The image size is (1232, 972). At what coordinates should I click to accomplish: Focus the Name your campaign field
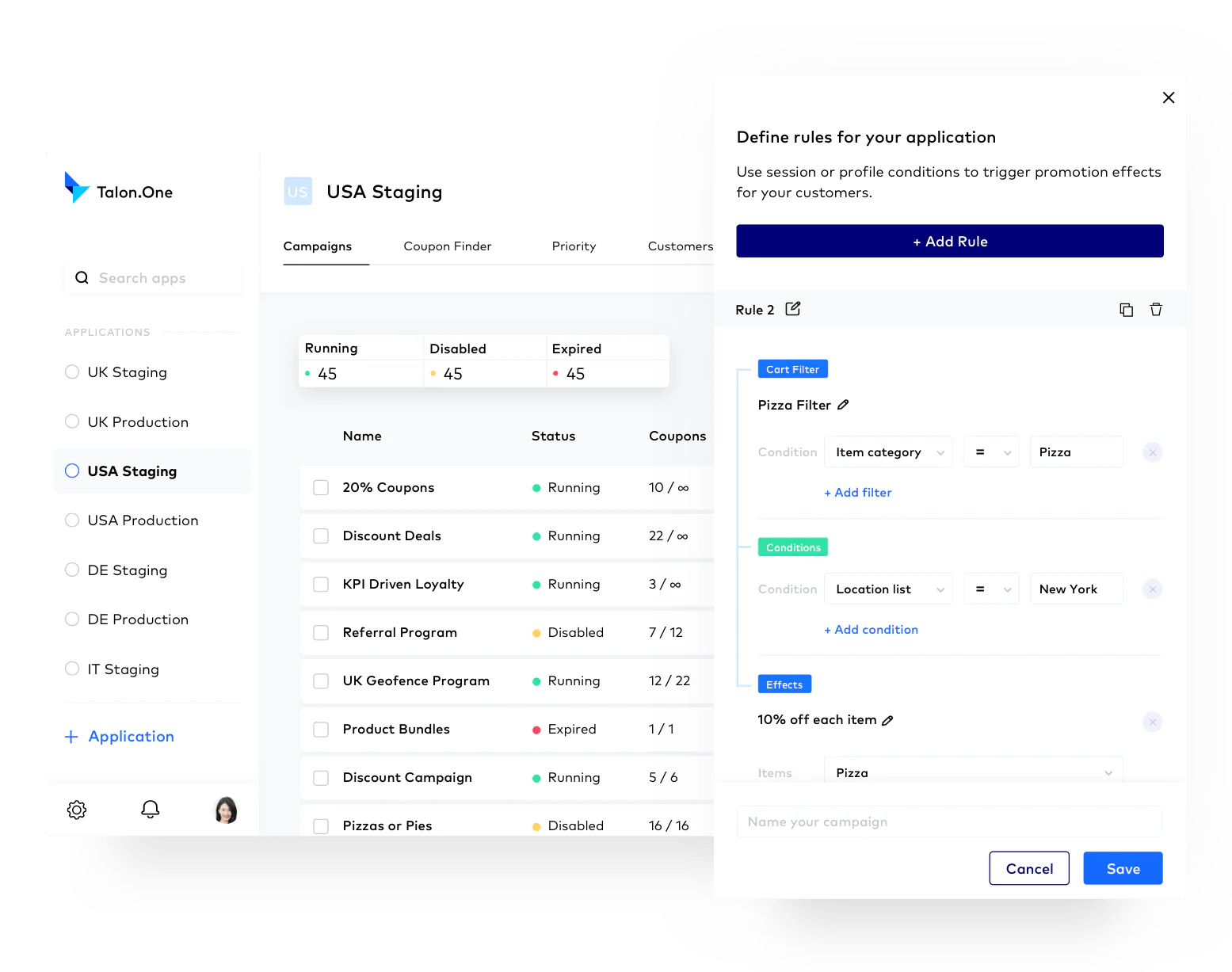[x=949, y=822]
